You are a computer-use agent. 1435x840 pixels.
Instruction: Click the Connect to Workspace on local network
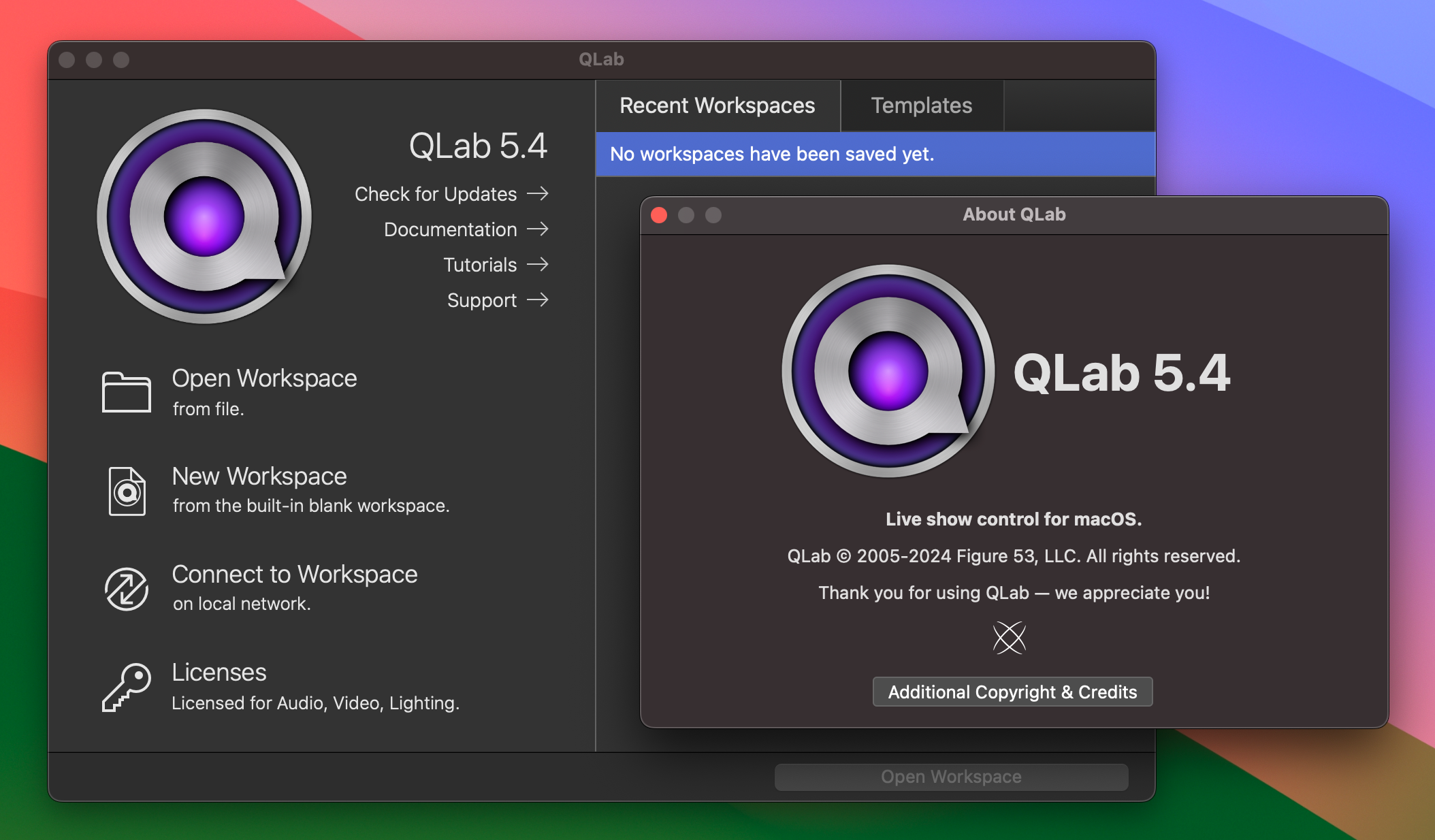click(x=294, y=585)
